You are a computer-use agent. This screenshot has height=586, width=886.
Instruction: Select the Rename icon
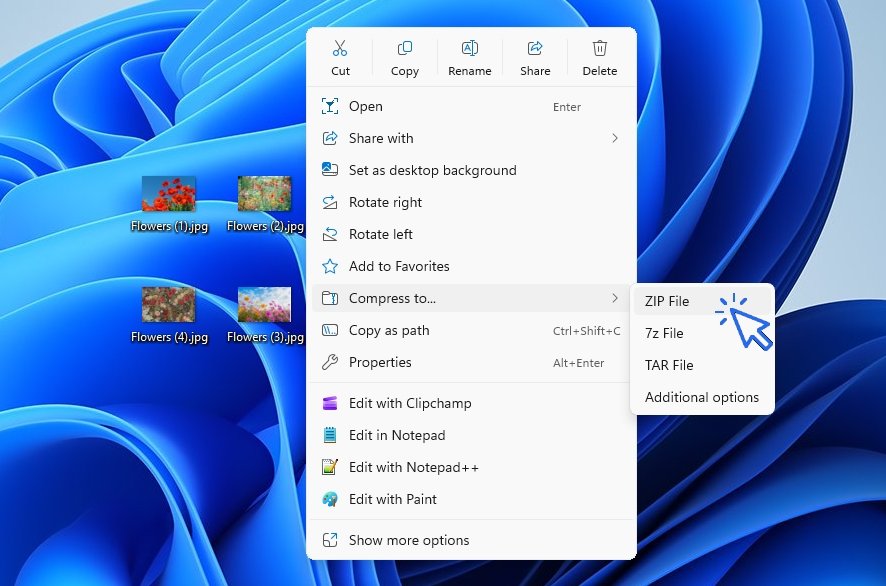[469, 49]
